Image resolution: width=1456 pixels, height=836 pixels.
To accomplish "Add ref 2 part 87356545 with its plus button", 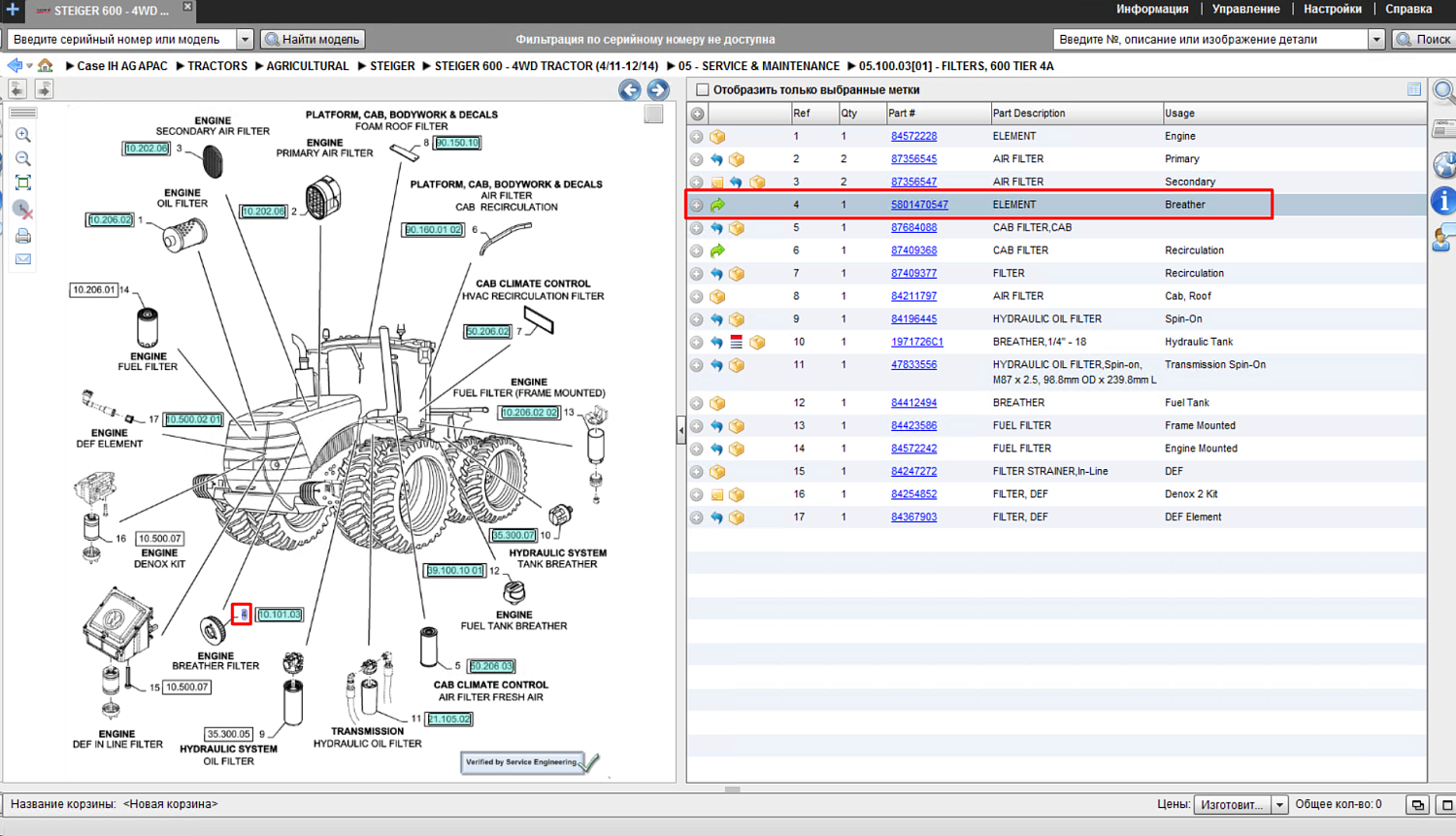I will (697, 159).
